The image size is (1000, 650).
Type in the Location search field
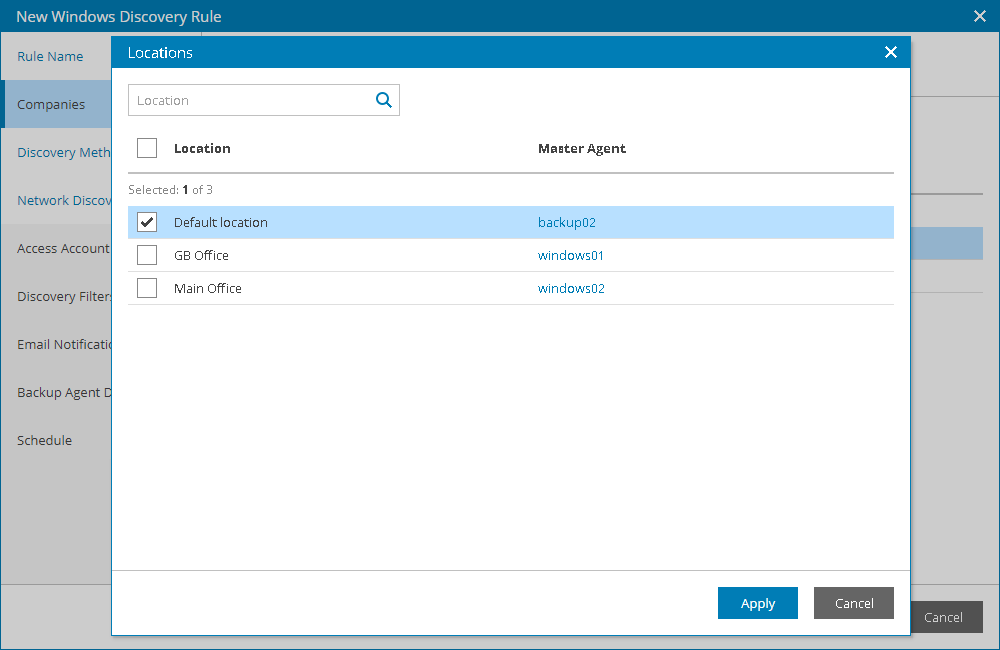tap(250, 100)
